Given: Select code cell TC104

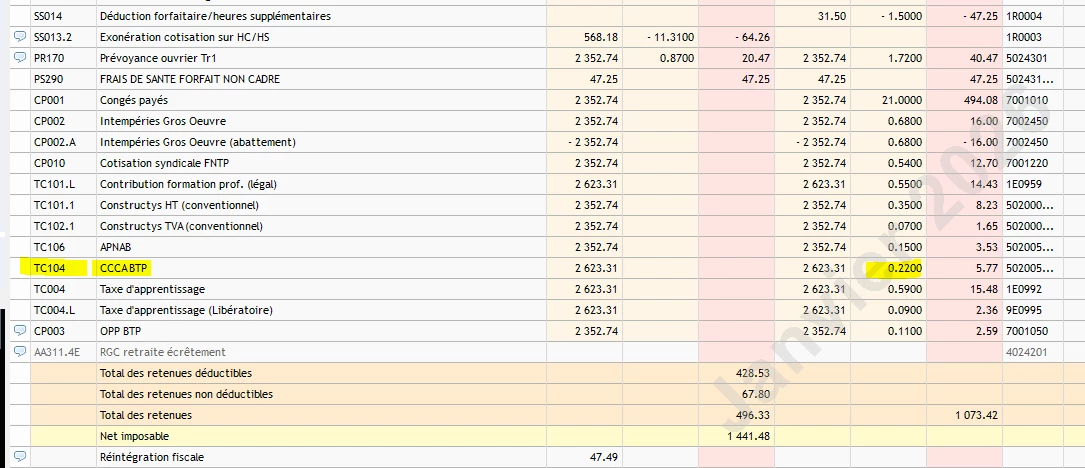Looking at the screenshot, I should coord(63,269).
